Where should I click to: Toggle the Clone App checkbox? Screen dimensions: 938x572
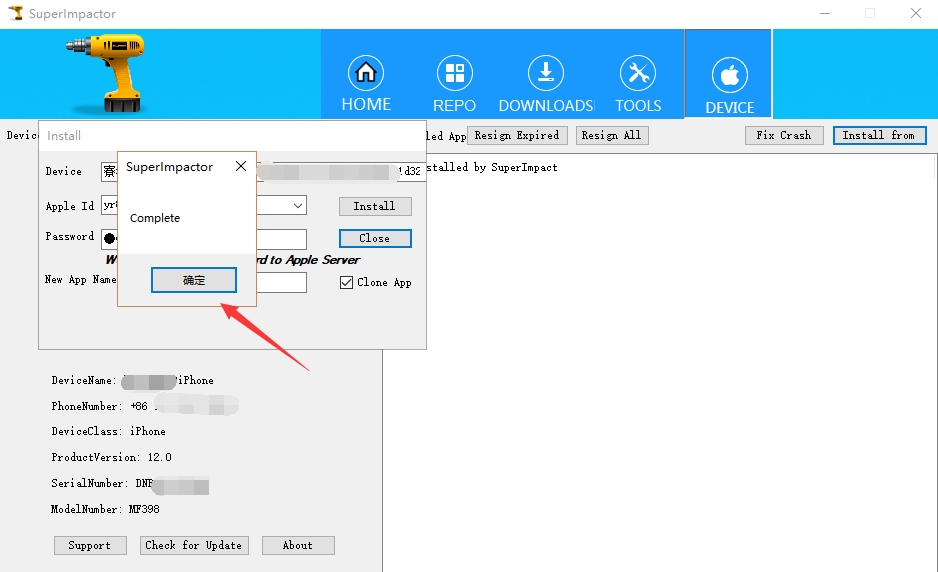(x=346, y=282)
